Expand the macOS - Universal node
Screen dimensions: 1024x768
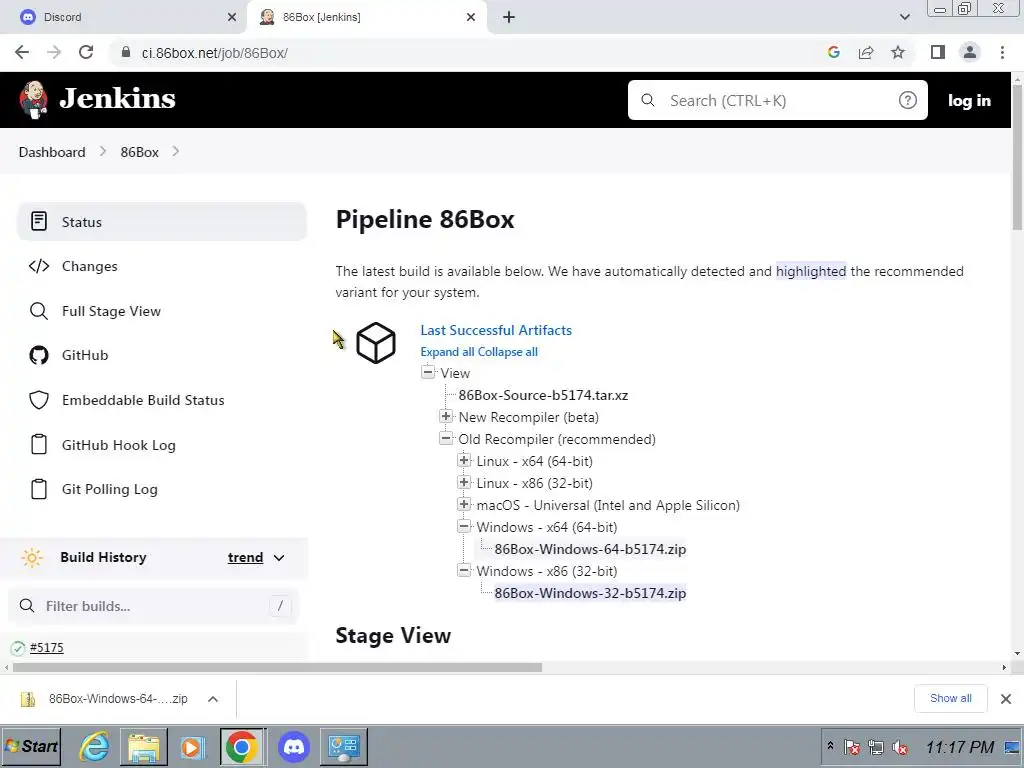pos(464,504)
